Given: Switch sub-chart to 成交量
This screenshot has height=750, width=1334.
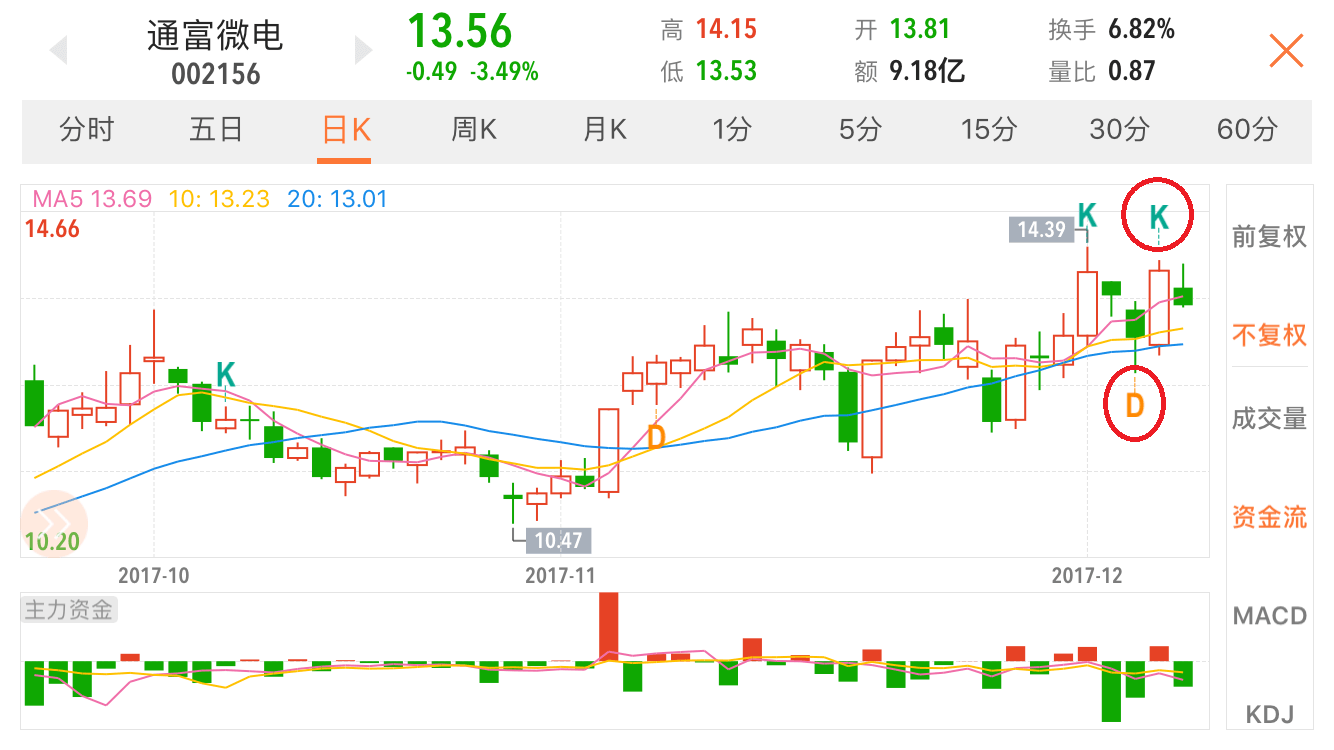Looking at the screenshot, I should (1269, 419).
